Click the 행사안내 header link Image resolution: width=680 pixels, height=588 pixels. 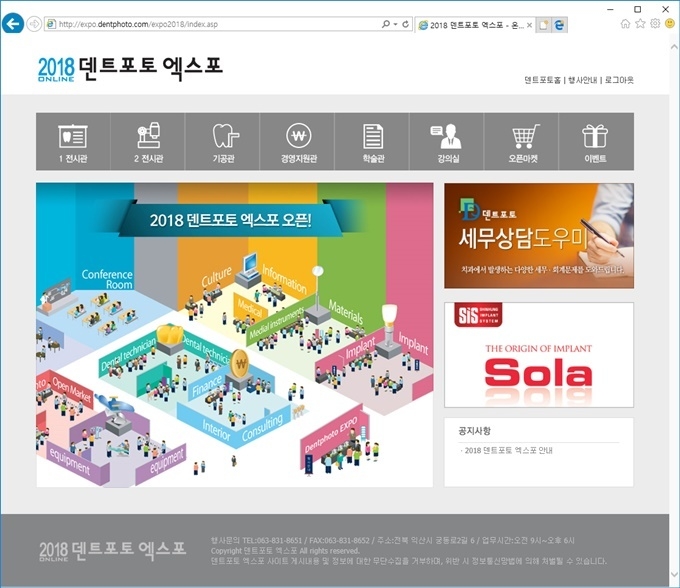point(582,80)
